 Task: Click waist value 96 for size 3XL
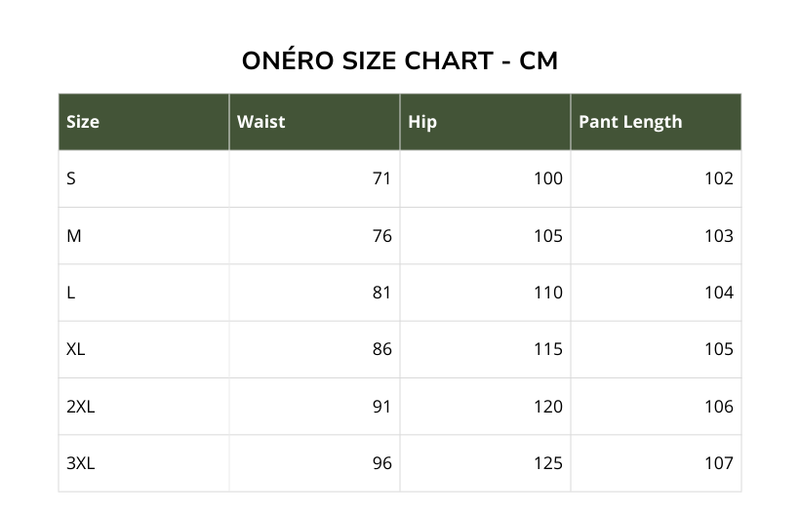tap(381, 464)
